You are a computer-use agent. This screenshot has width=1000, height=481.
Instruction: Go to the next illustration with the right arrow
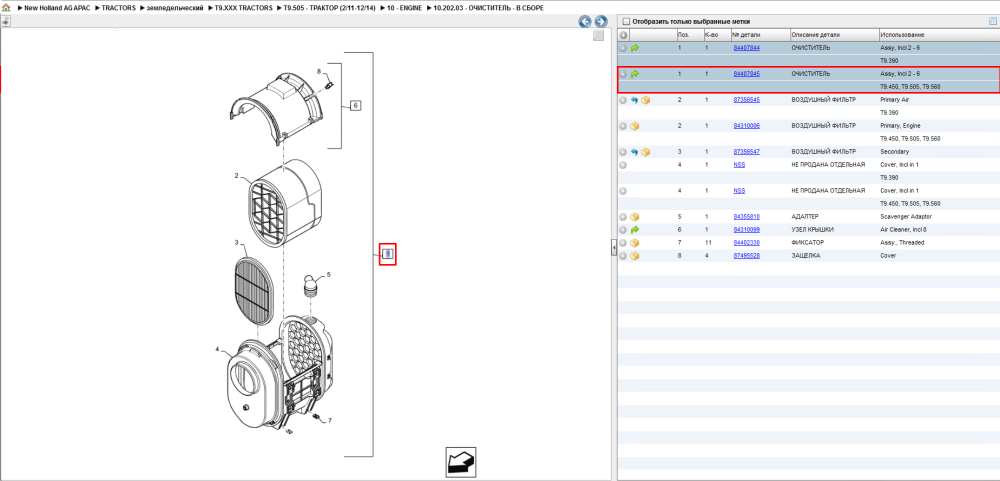click(x=600, y=21)
